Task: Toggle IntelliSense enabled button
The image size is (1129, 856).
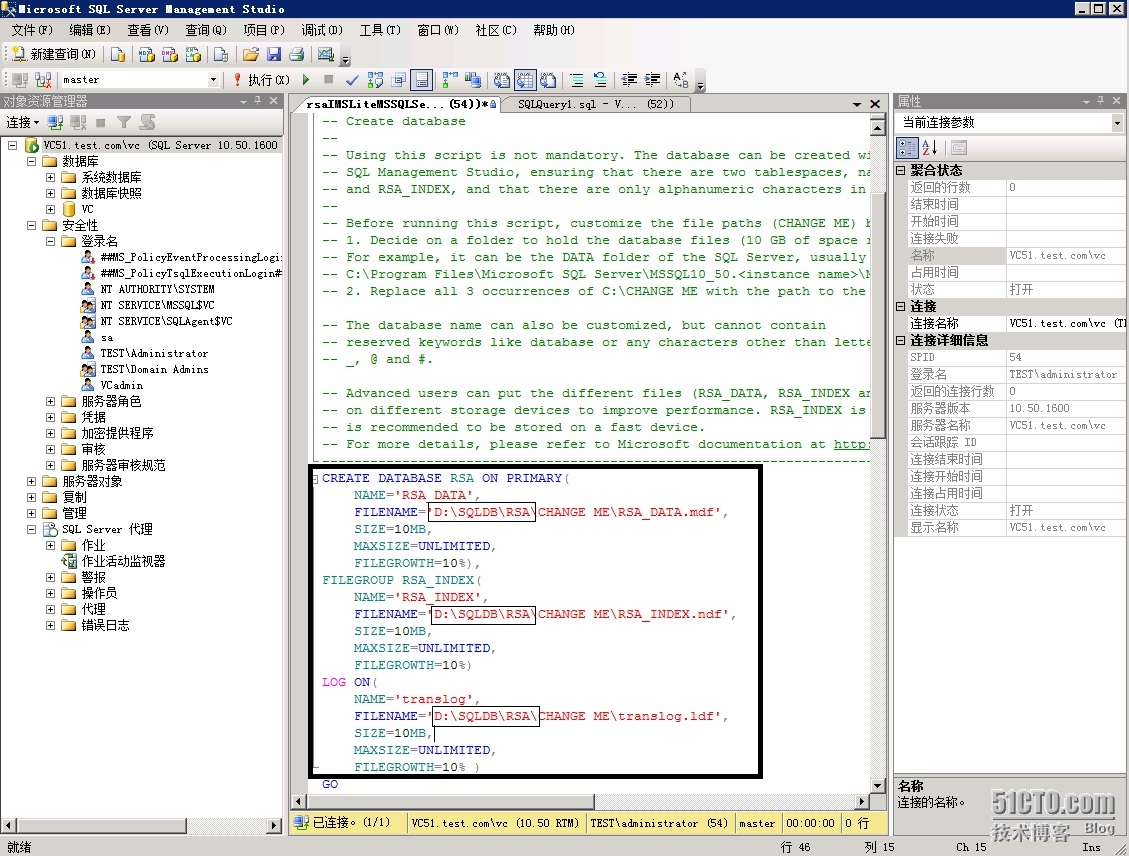Action: [422, 80]
